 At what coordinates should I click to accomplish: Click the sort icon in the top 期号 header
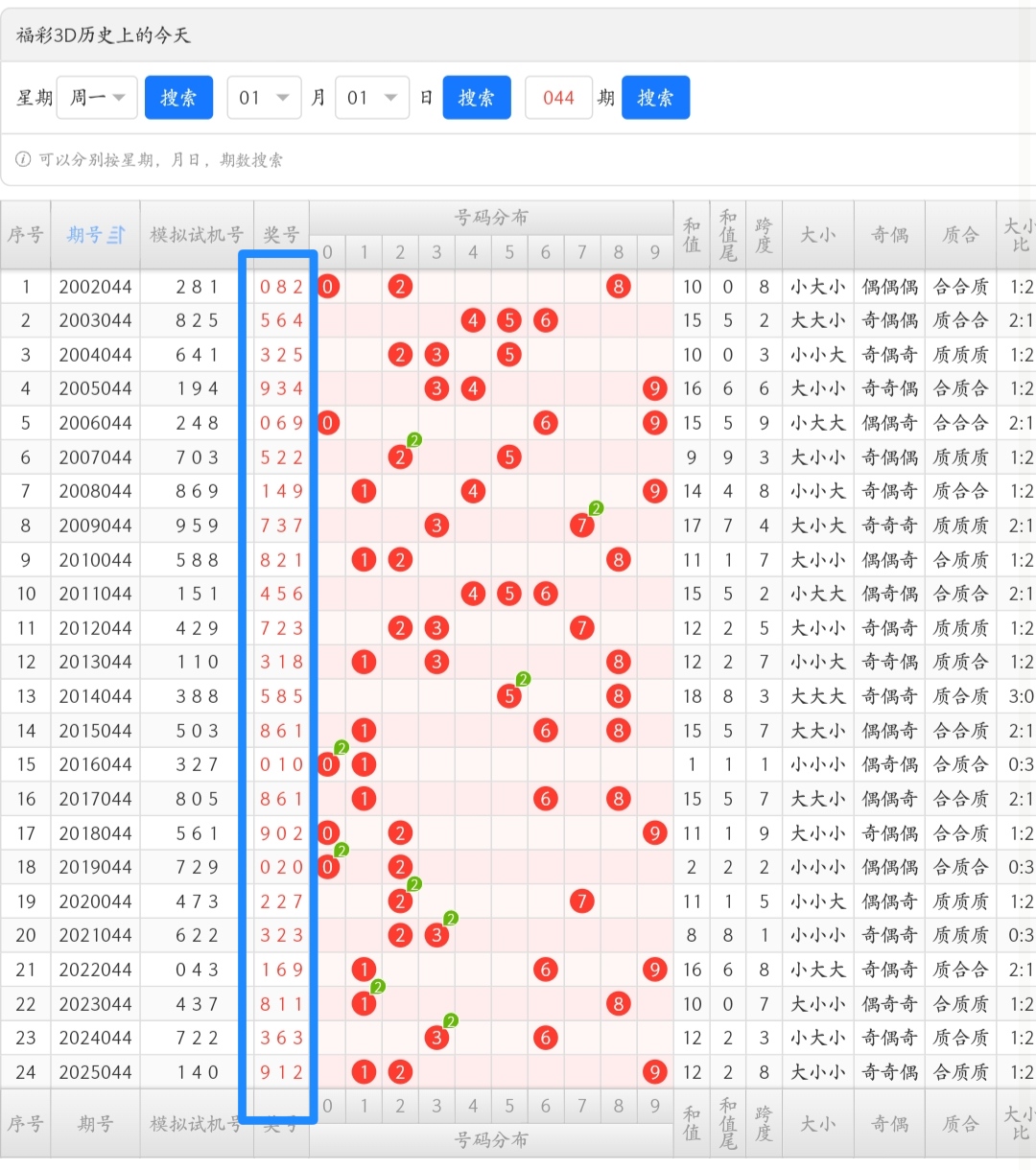(x=116, y=235)
